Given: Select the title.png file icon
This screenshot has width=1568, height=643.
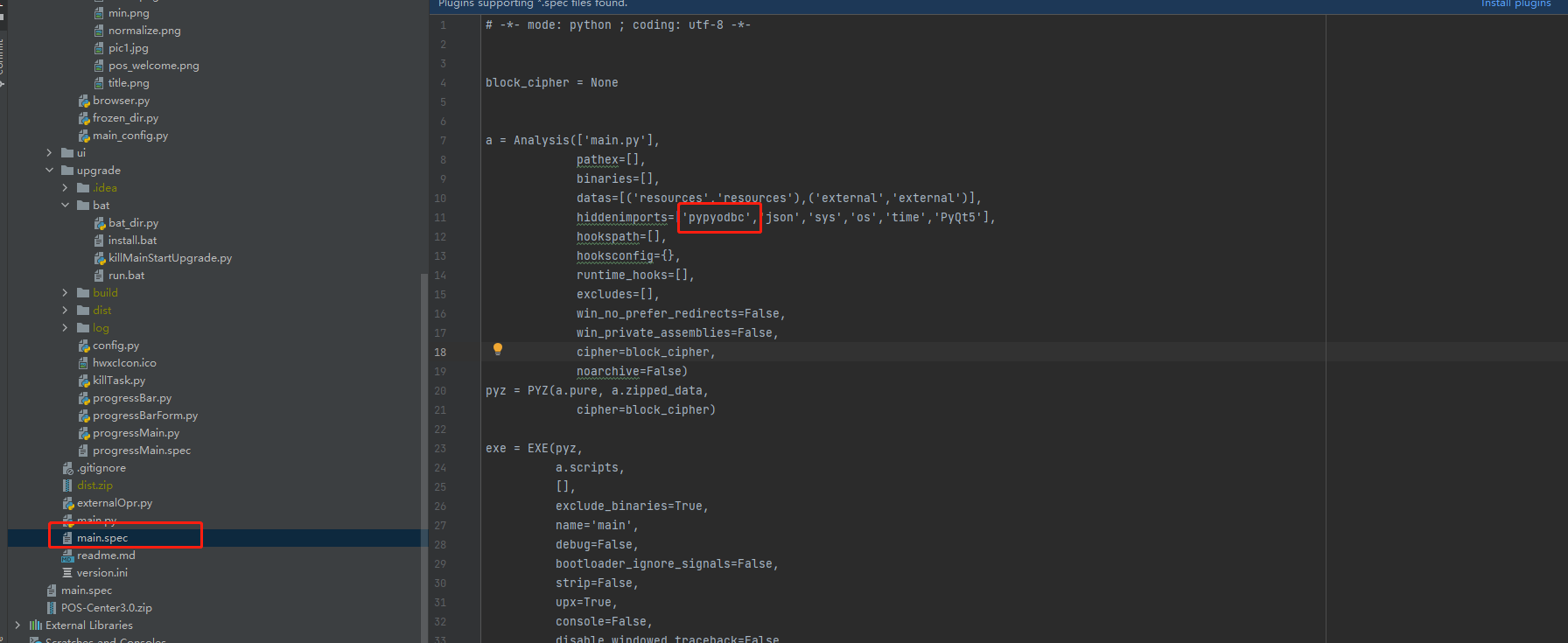Looking at the screenshot, I should point(99,83).
